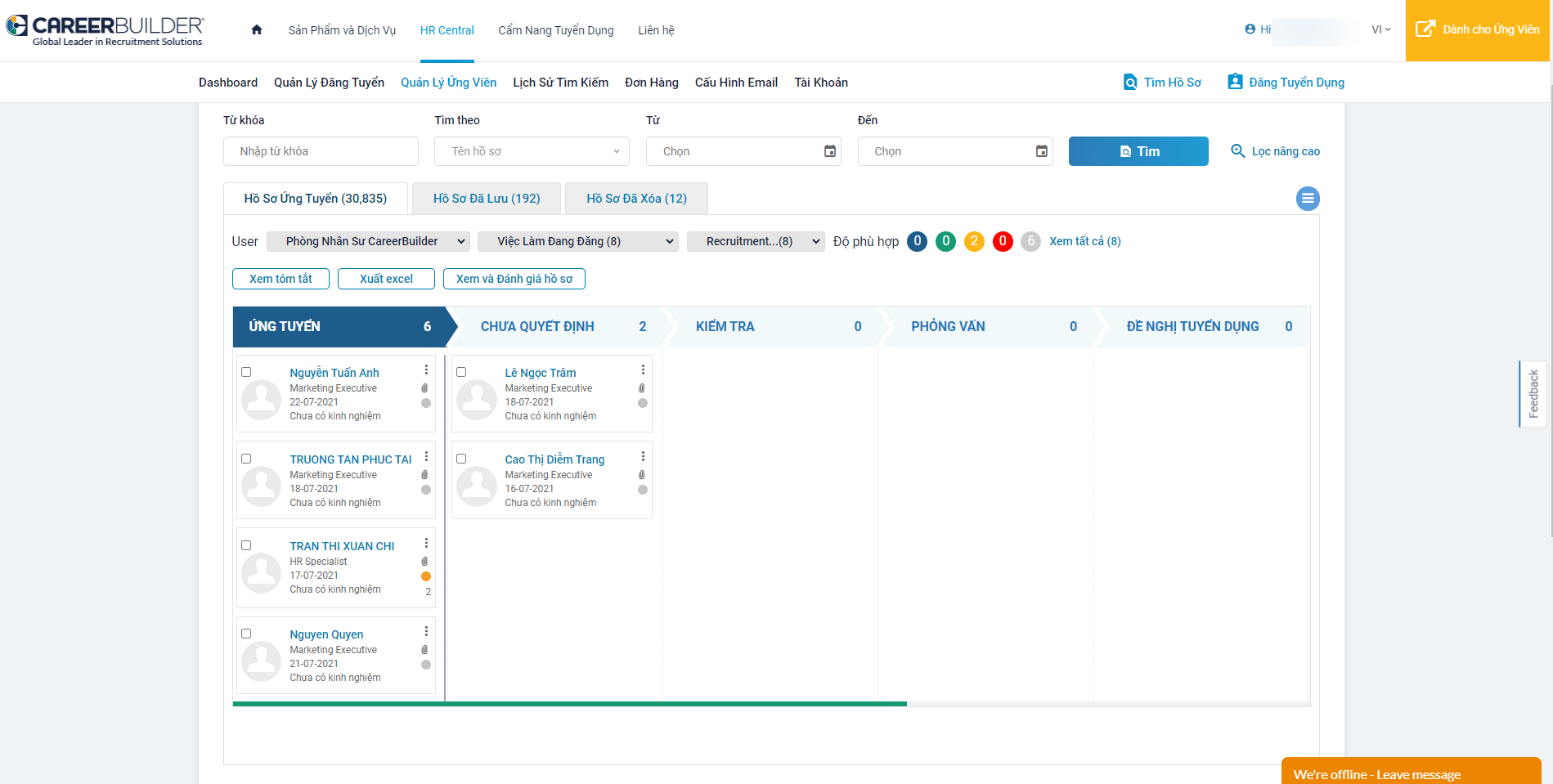1553x784 pixels.
Task: Select checkbox for Nguyễn Tuấn Anh
Action: [246, 372]
